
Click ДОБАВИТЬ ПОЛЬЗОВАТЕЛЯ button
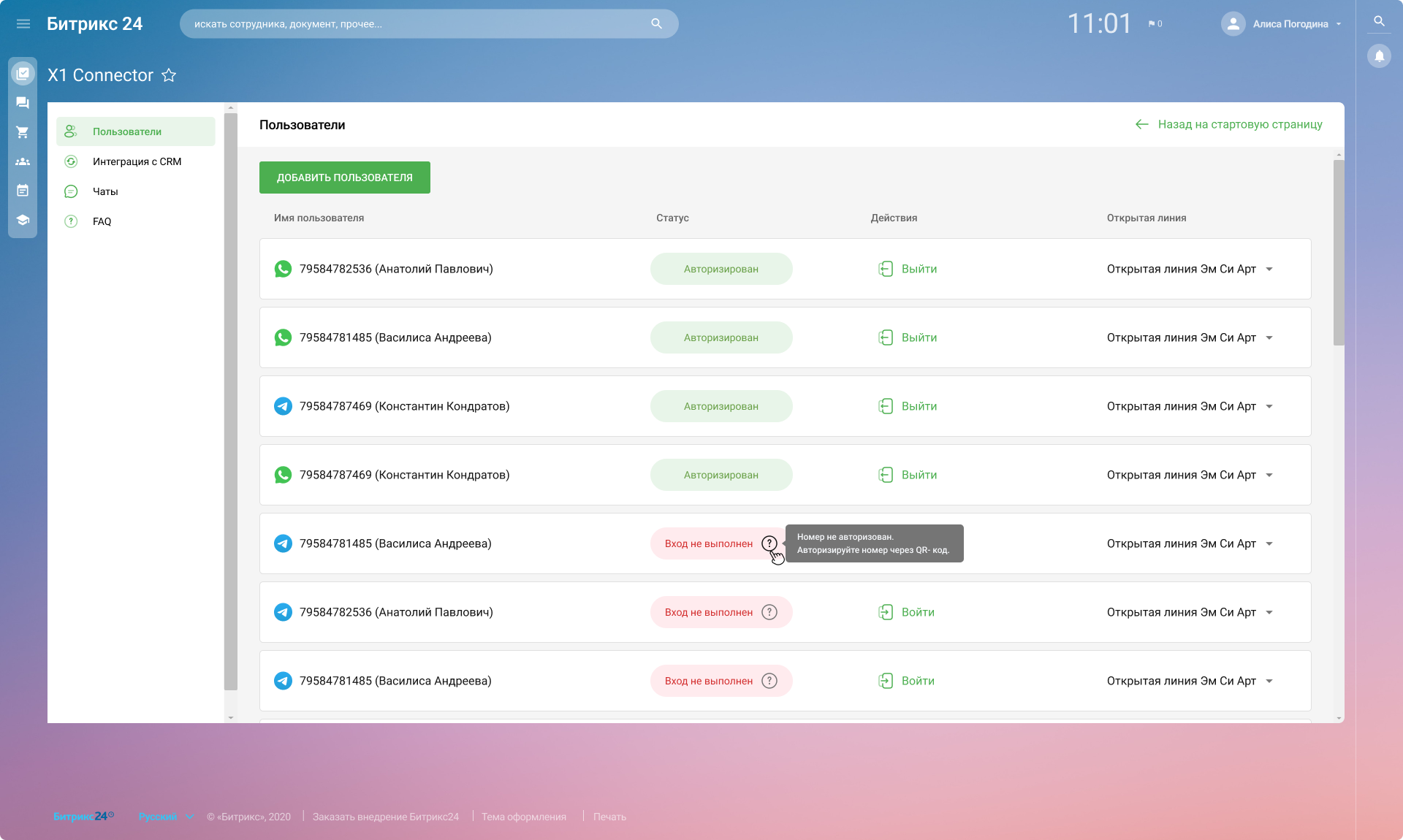pyautogui.click(x=345, y=177)
